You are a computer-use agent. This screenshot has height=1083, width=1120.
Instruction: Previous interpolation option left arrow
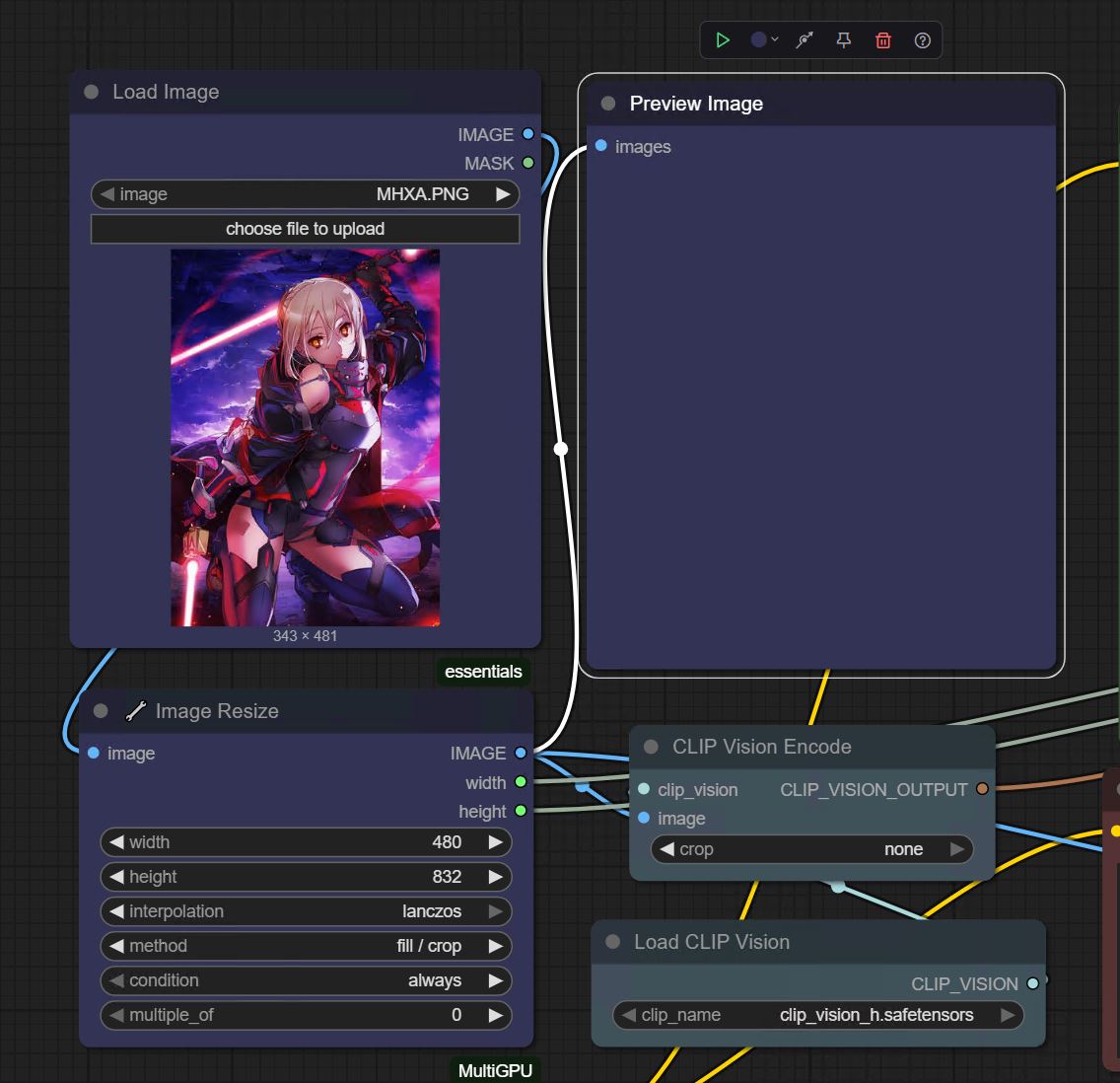[x=116, y=911]
